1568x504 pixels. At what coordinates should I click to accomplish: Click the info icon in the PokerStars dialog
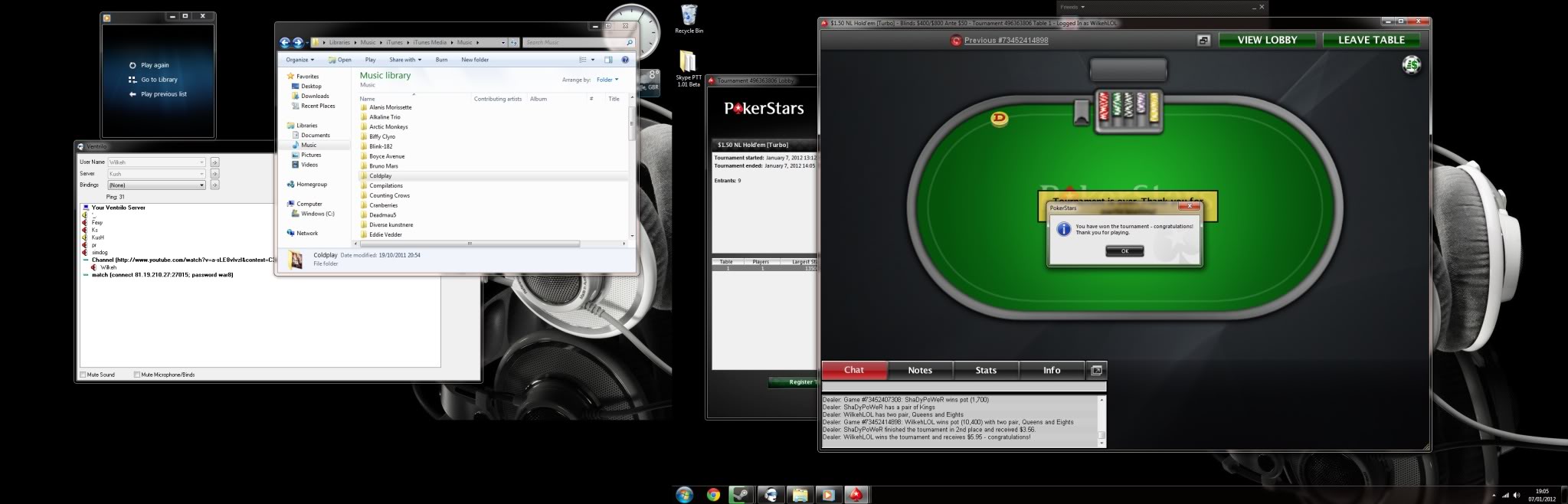[1063, 229]
